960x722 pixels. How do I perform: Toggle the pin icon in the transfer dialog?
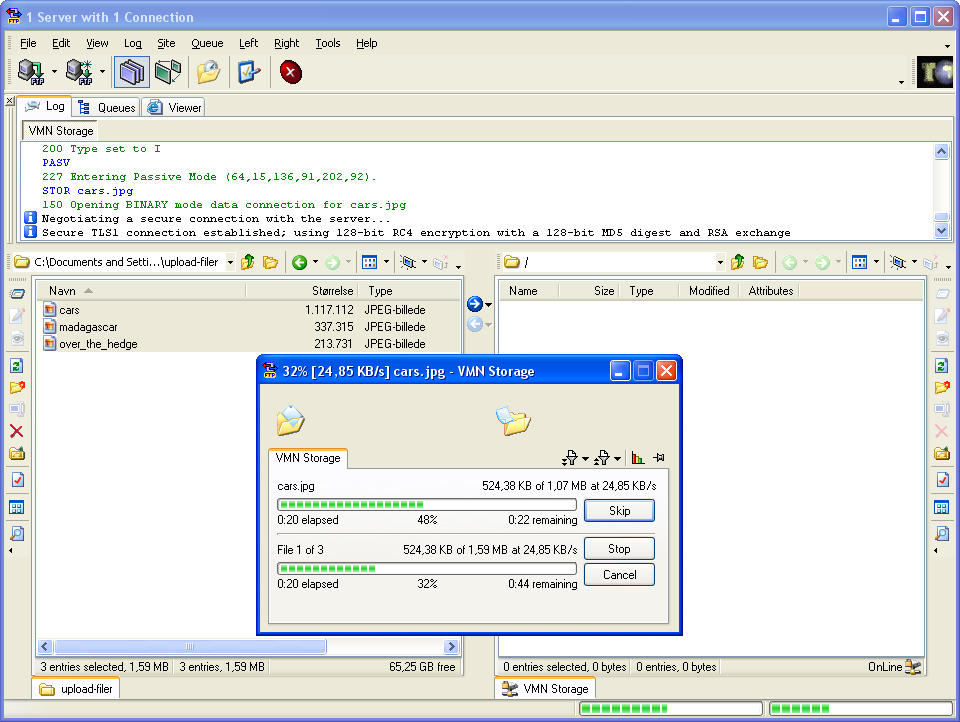(x=659, y=458)
